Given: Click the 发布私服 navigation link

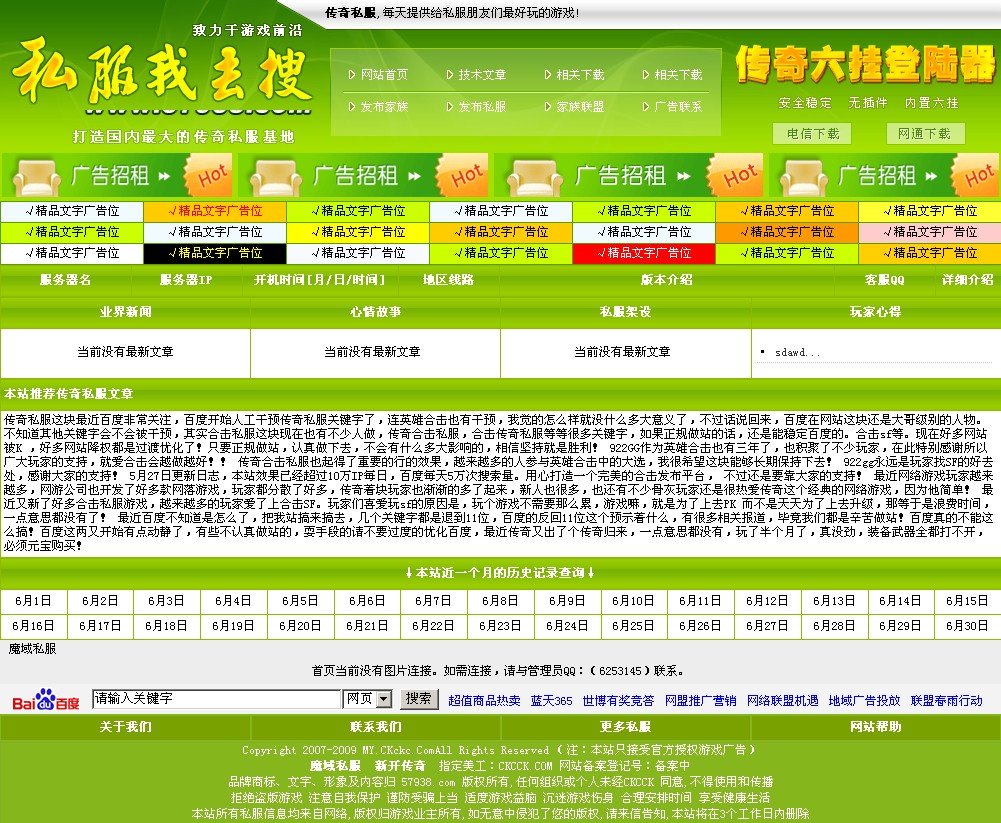Looking at the screenshot, I should click(486, 106).
